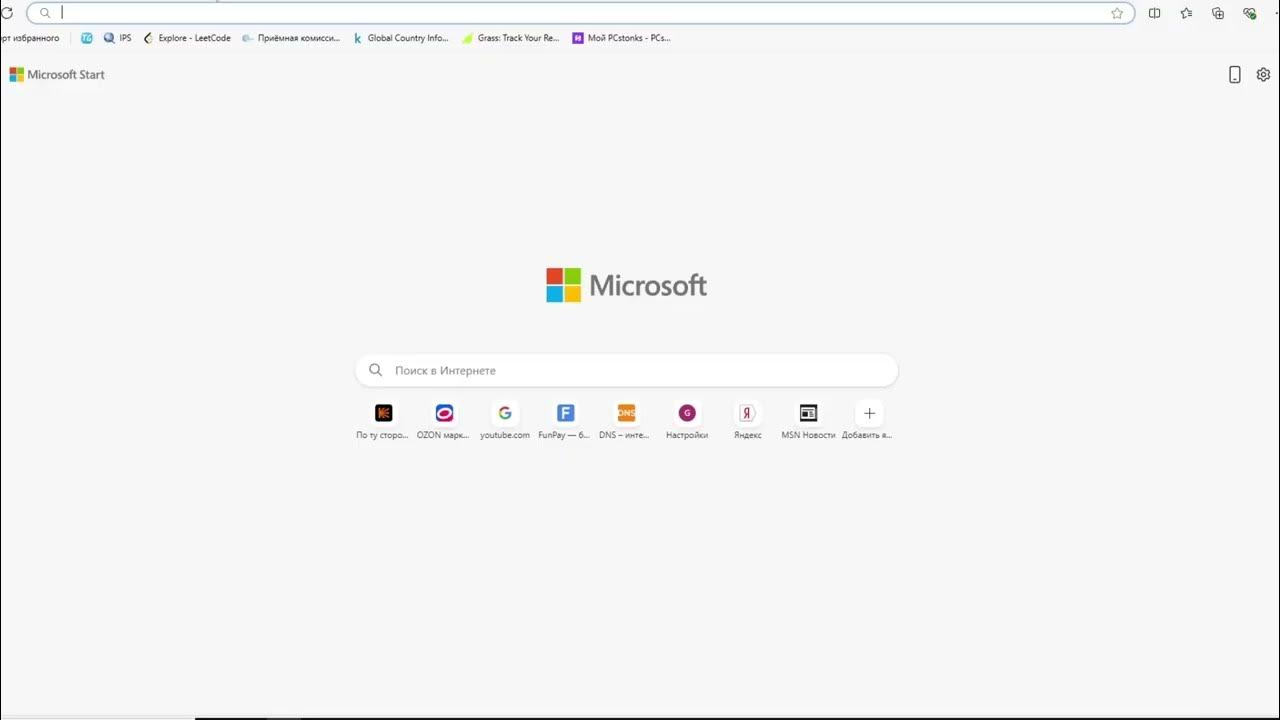Open the IPS bookmark
1280x720 pixels.
[x=117, y=38]
